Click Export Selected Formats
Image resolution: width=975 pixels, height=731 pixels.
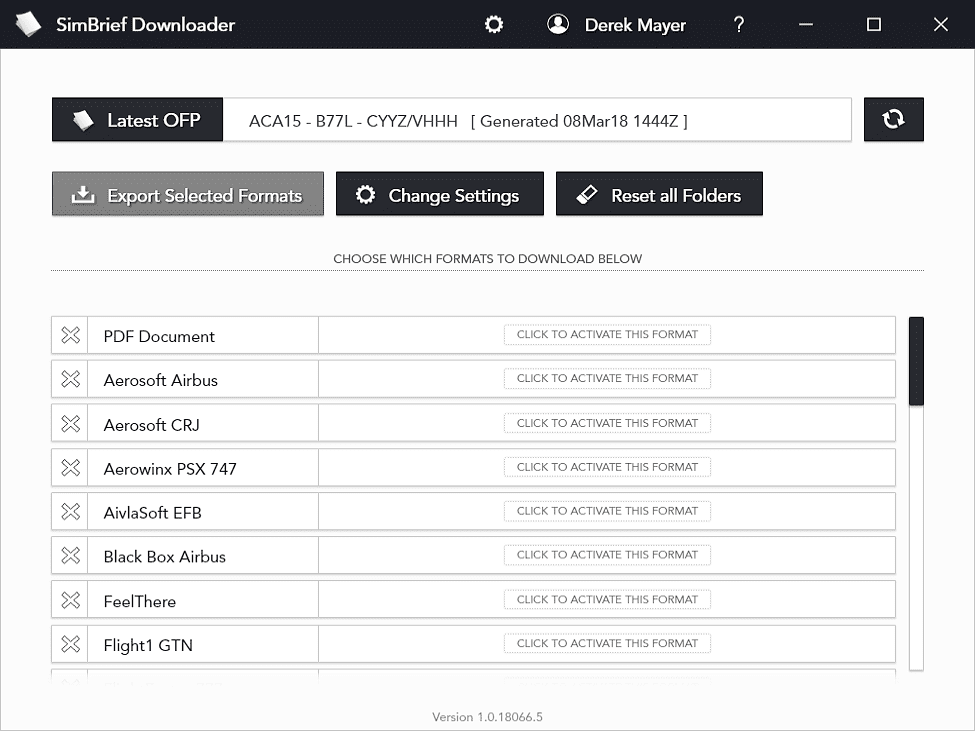[x=187, y=194]
